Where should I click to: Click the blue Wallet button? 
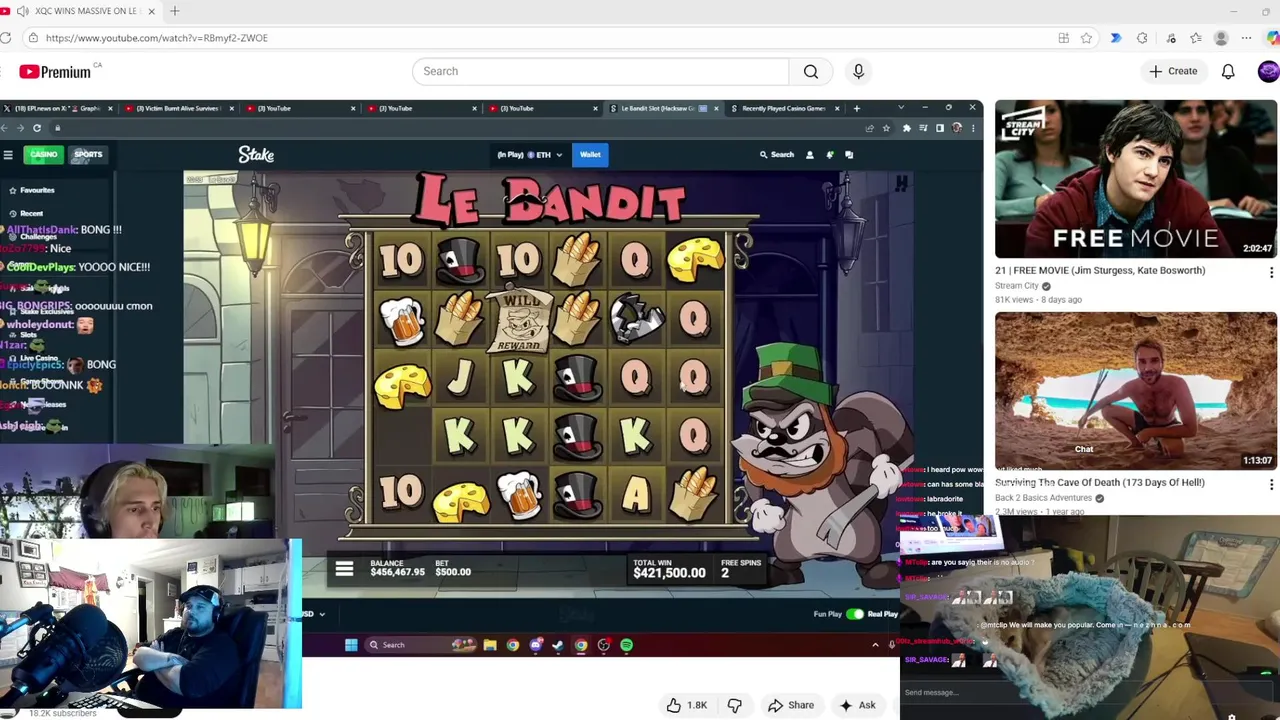[590, 154]
